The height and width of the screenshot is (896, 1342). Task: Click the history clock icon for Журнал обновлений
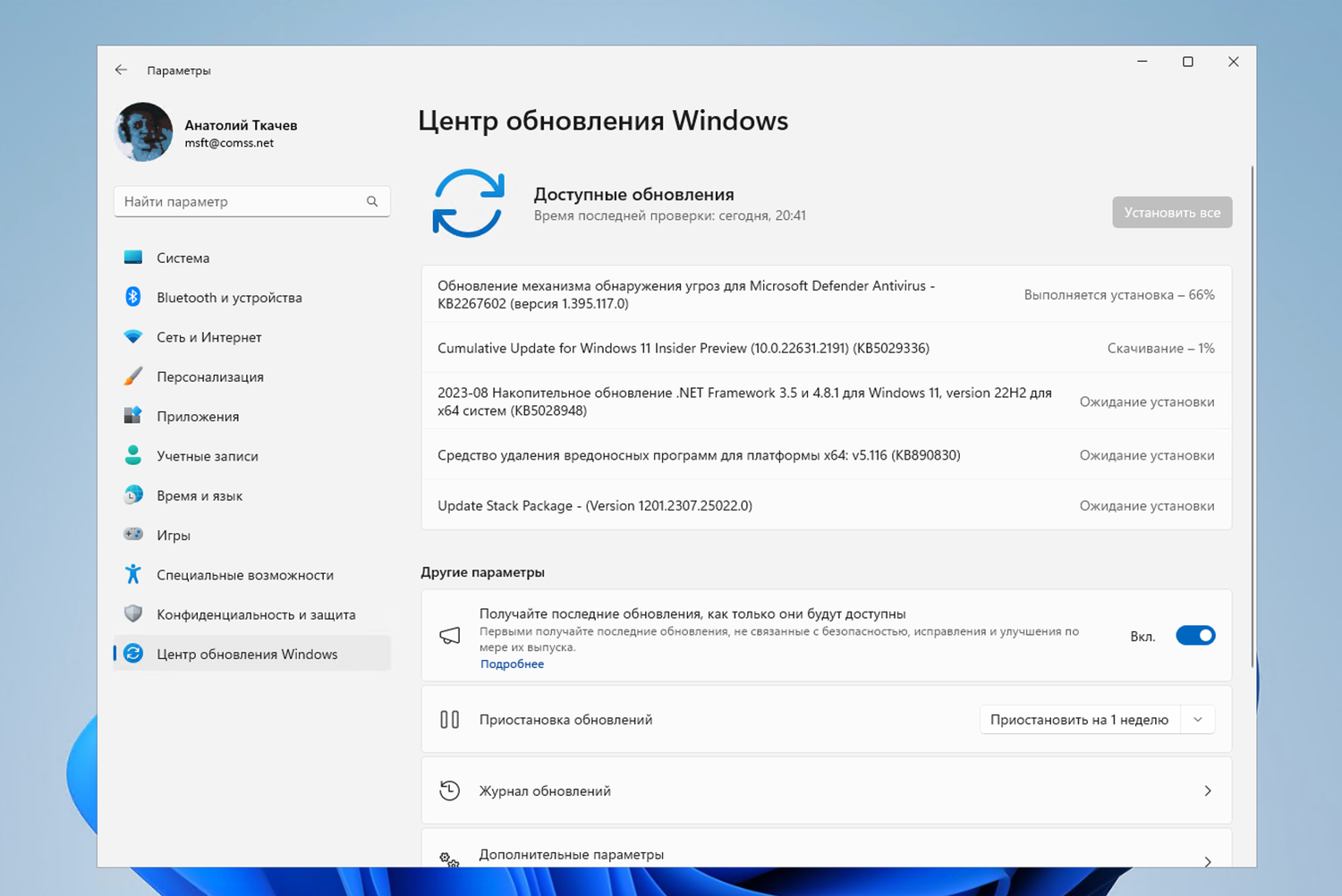[x=450, y=790]
